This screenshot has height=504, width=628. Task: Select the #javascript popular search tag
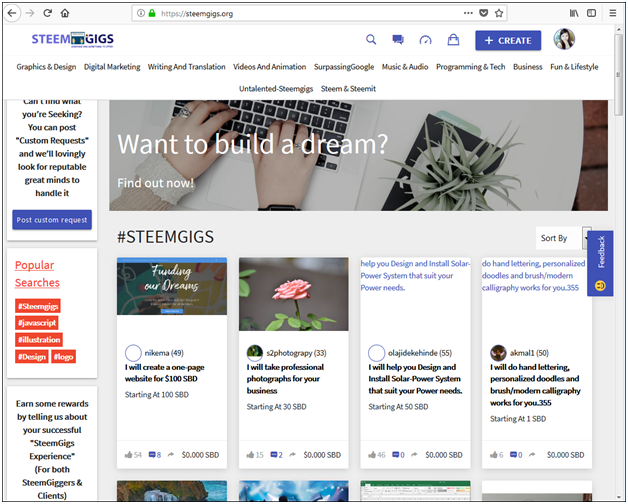pyautogui.click(x=37, y=323)
